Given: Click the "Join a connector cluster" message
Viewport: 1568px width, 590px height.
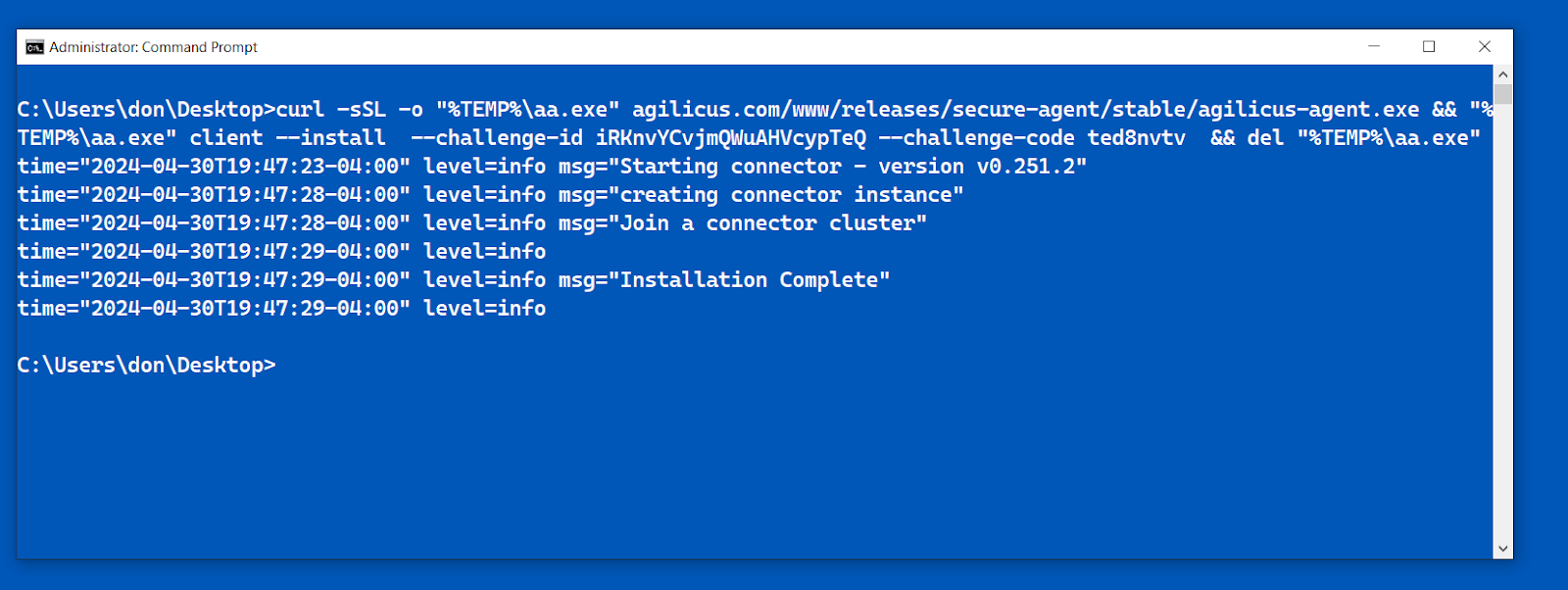Looking at the screenshot, I should [767, 222].
